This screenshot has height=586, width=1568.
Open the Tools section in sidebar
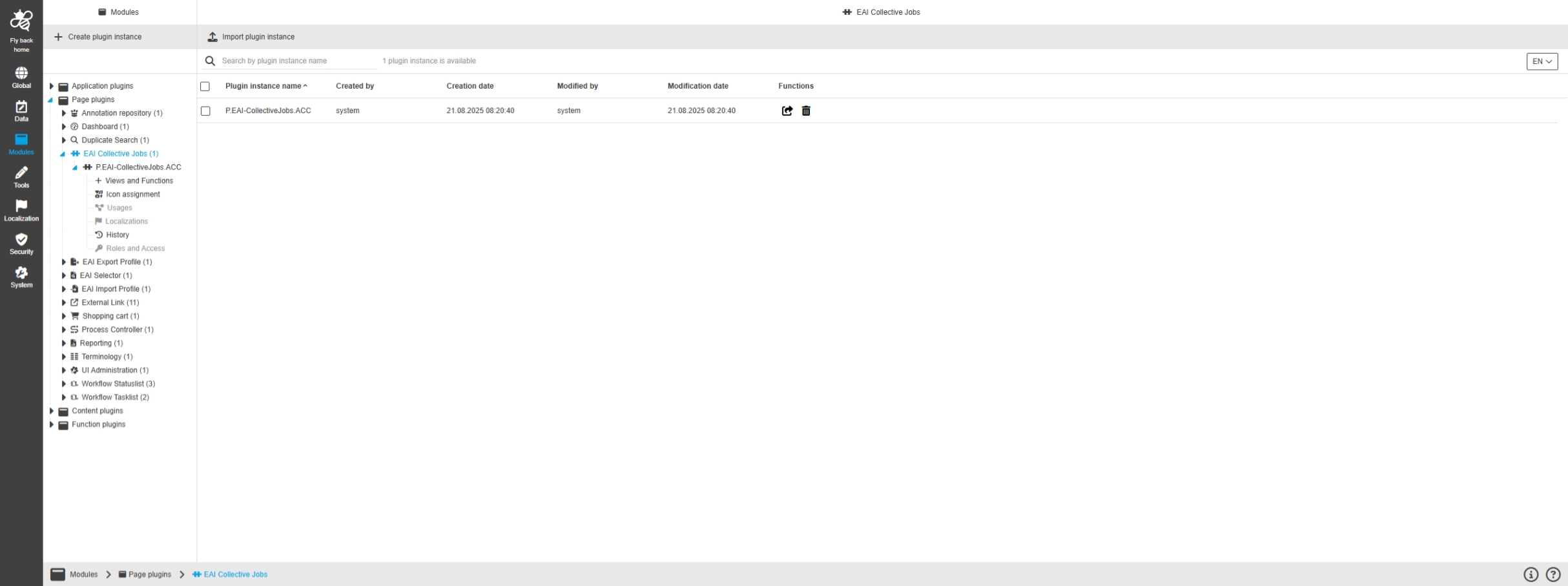pyautogui.click(x=21, y=178)
